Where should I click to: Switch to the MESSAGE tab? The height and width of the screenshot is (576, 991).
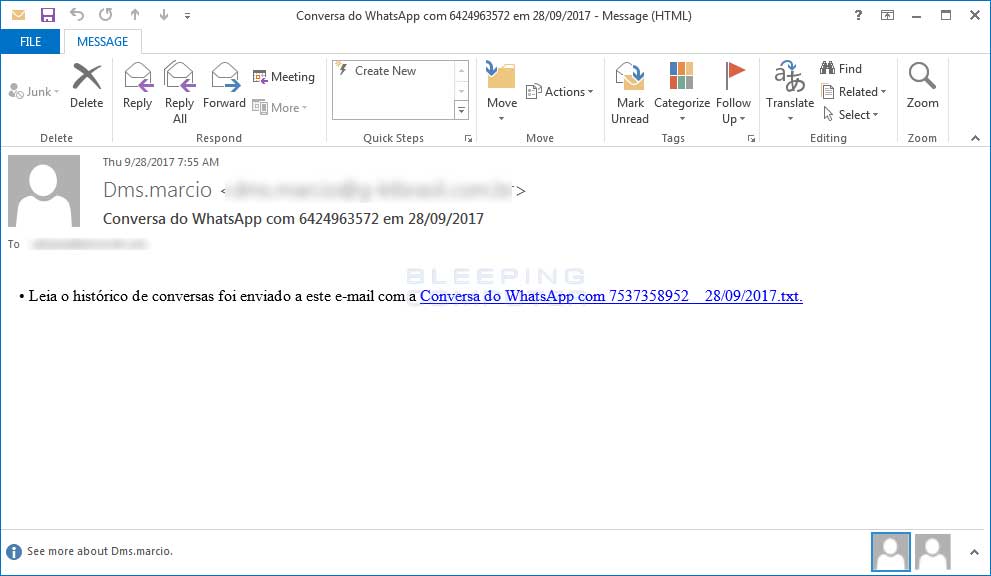click(x=102, y=42)
